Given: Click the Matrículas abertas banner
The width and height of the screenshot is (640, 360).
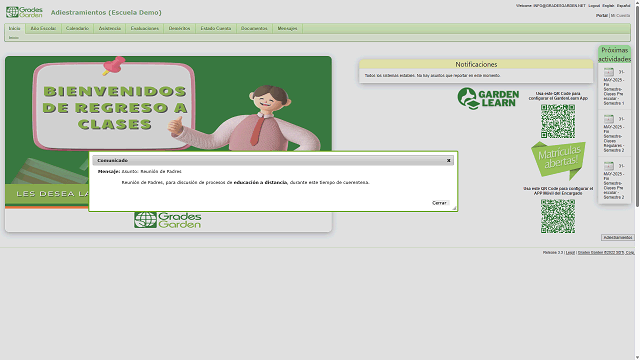Looking at the screenshot, I should 558,160.
